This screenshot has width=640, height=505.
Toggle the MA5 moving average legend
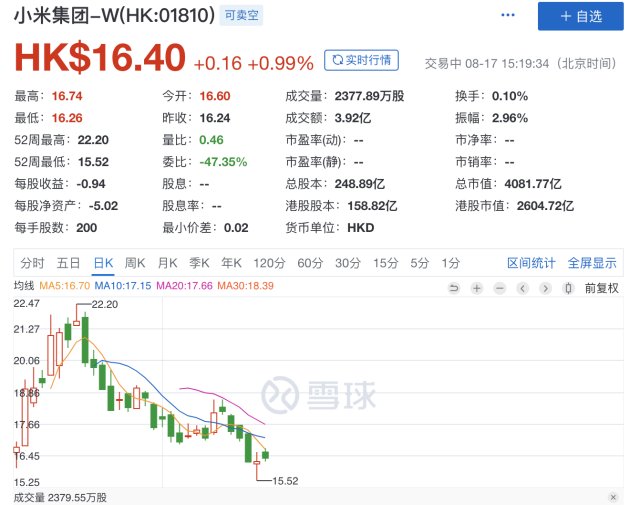pos(64,286)
